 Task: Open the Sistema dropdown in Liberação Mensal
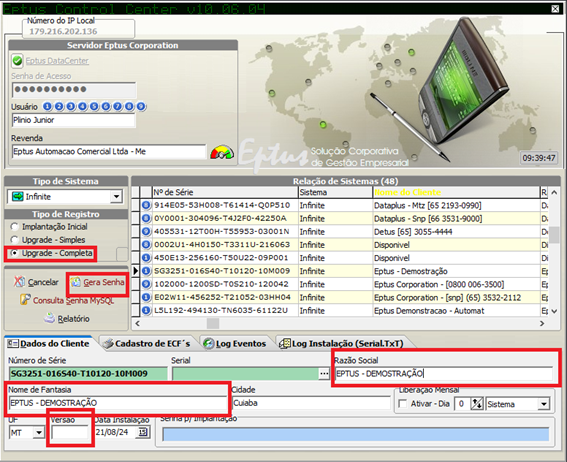tap(543, 404)
